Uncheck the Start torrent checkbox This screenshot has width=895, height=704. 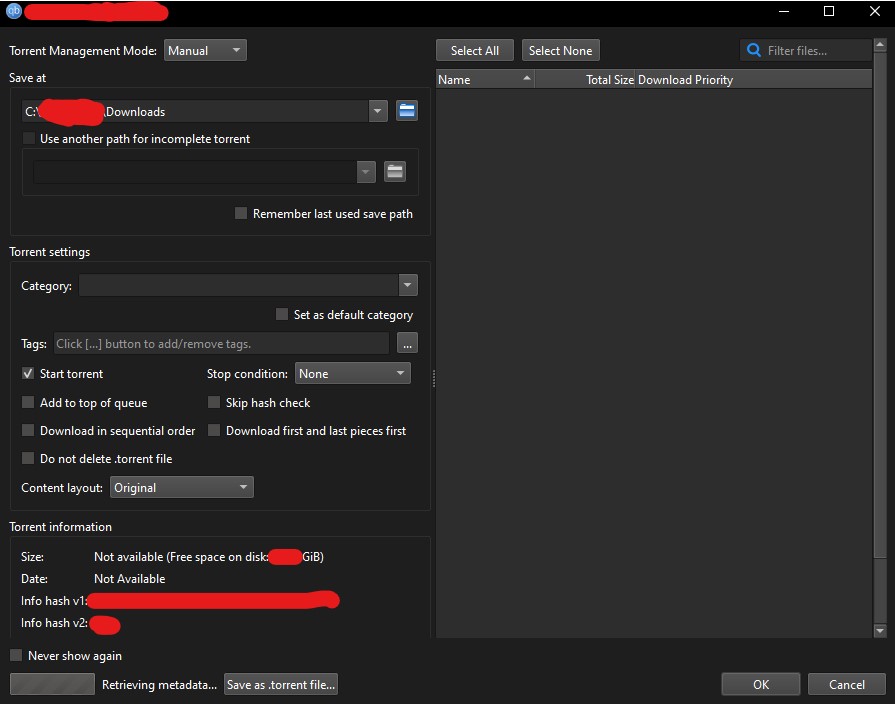27,373
